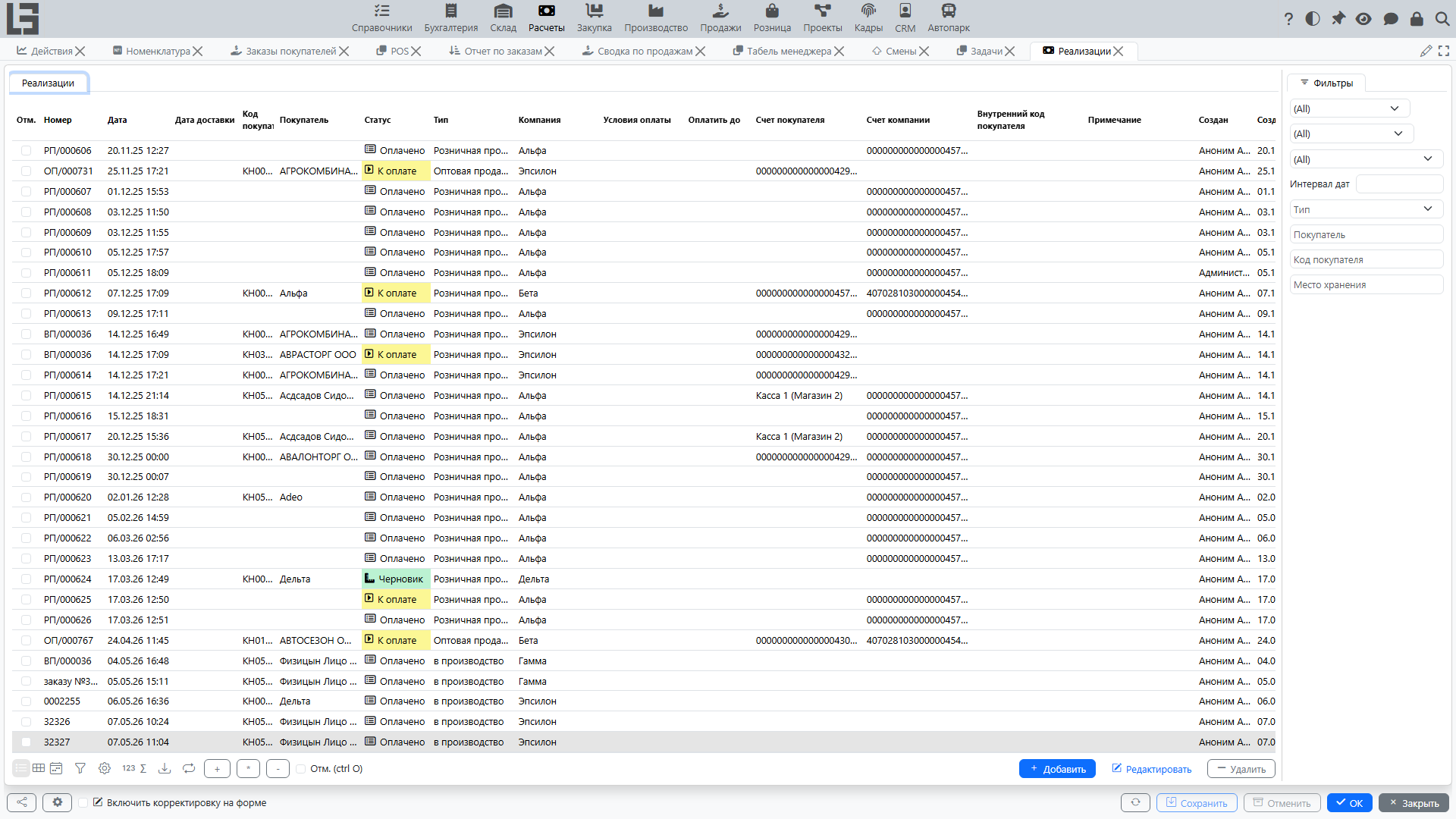
Task: Open grid settings gear
Action: click(105, 768)
